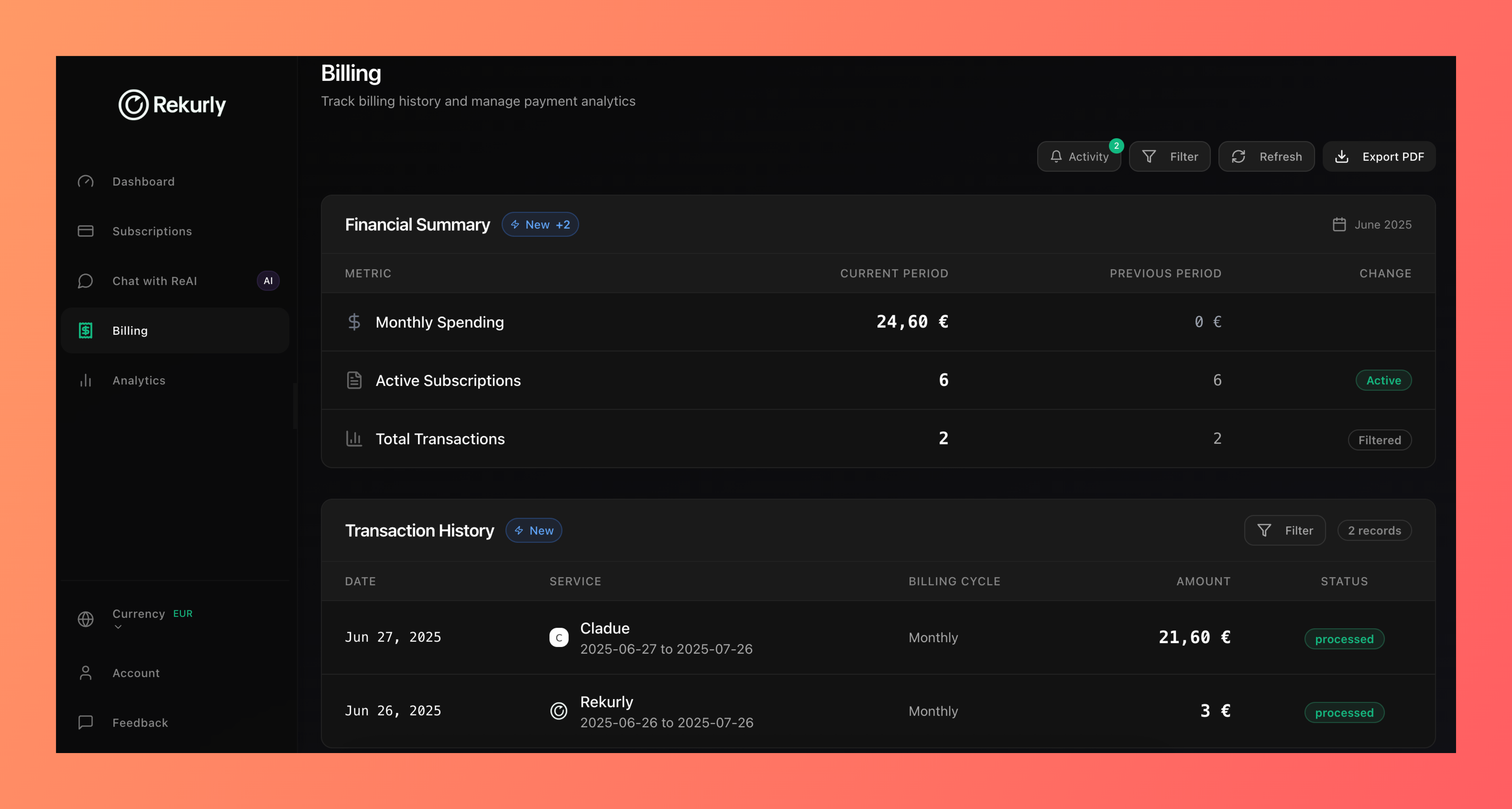Click the CURRENT PERIOD column header

[x=894, y=273]
